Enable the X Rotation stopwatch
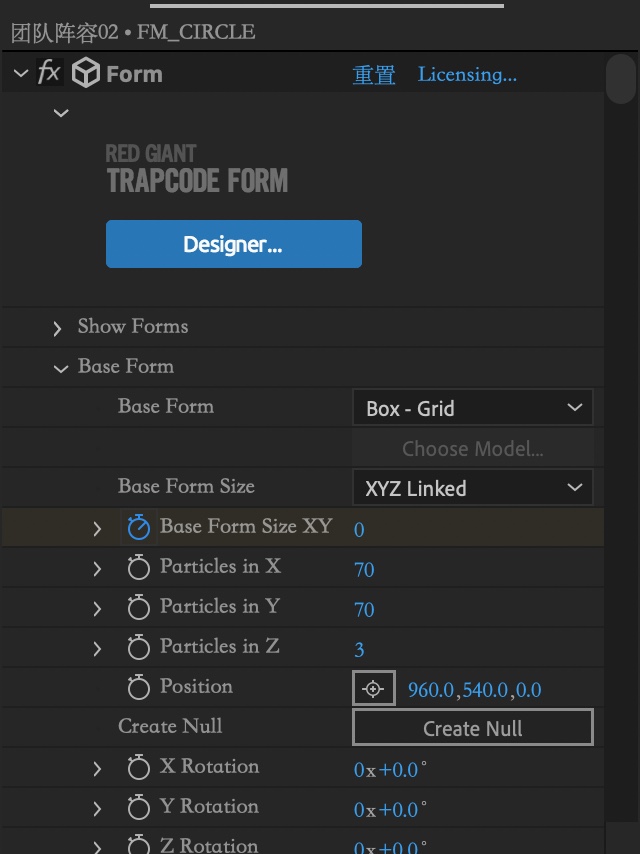 point(139,768)
